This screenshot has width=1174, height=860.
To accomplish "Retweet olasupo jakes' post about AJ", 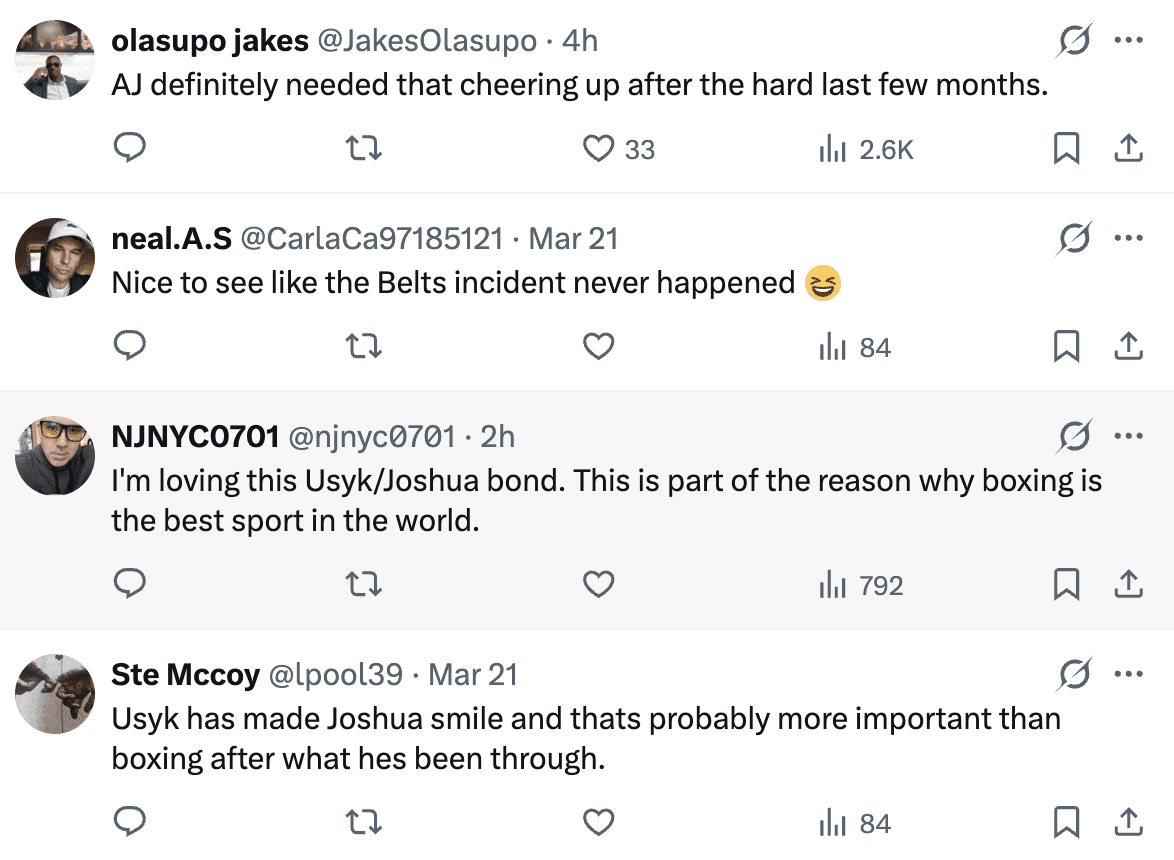I will 363,149.
